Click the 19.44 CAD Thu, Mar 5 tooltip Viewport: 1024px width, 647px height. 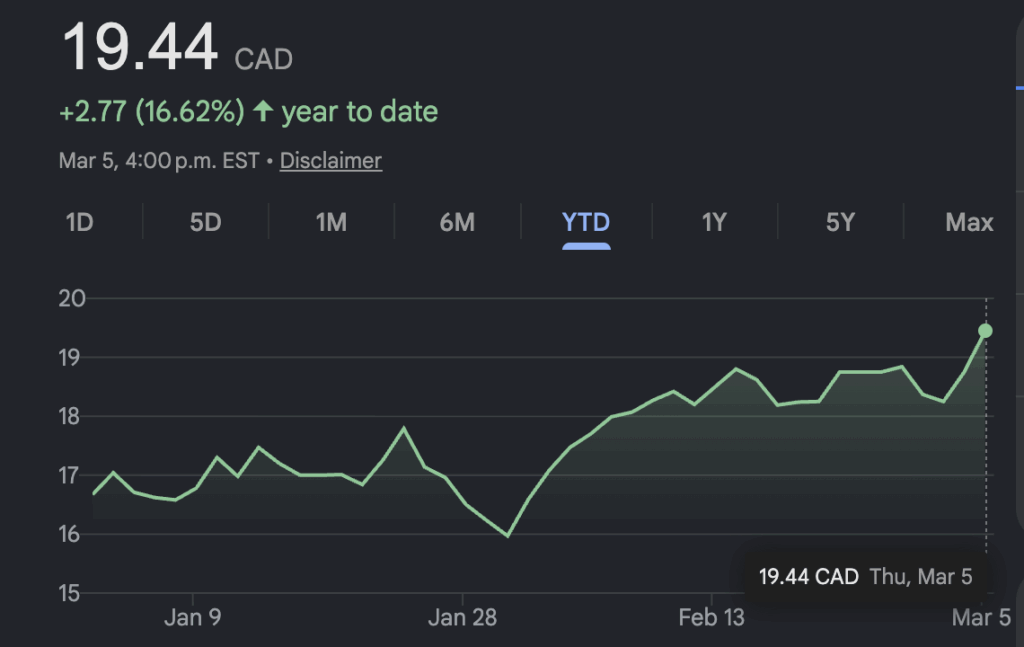[x=865, y=576]
